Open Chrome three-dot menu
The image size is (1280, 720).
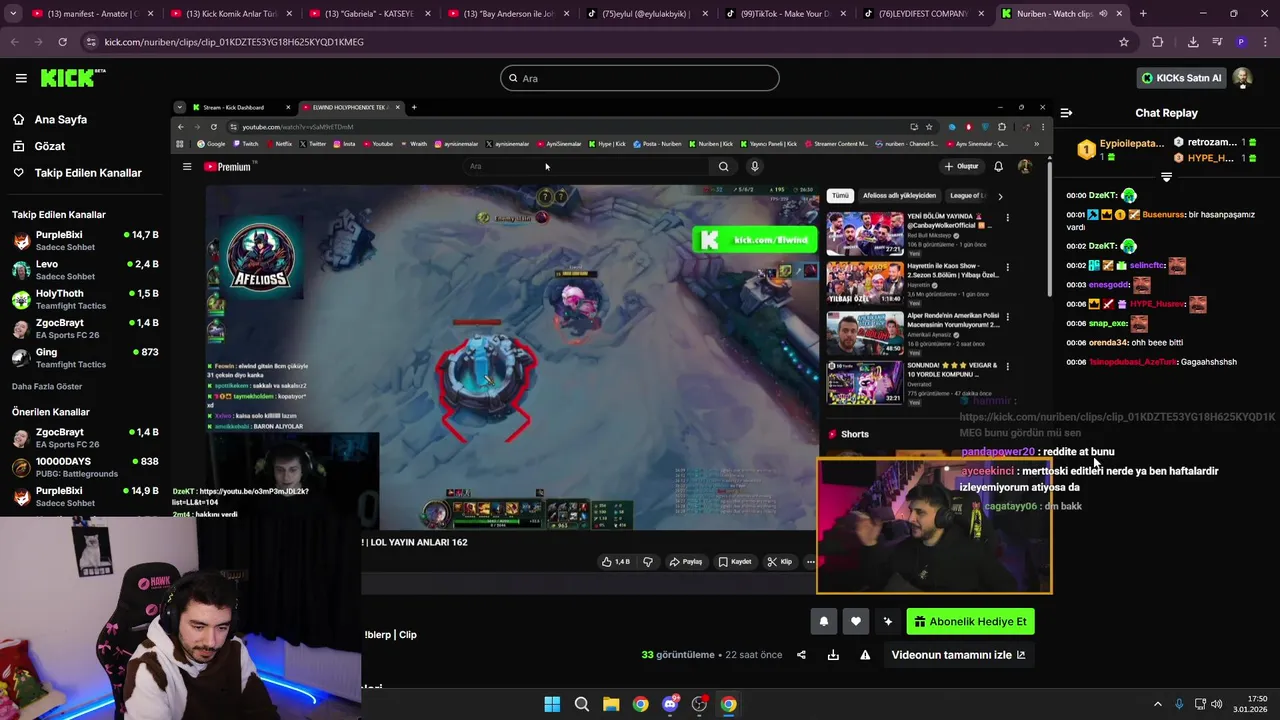coord(1265,42)
